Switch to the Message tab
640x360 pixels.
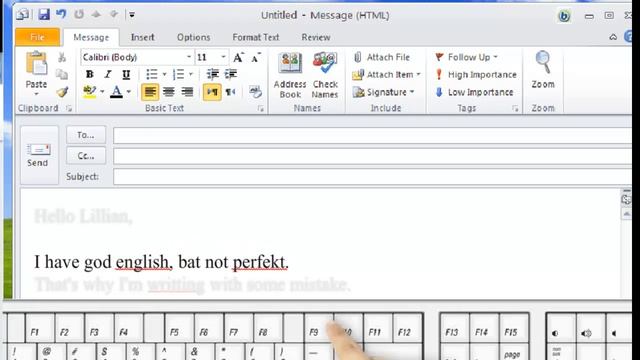91,37
